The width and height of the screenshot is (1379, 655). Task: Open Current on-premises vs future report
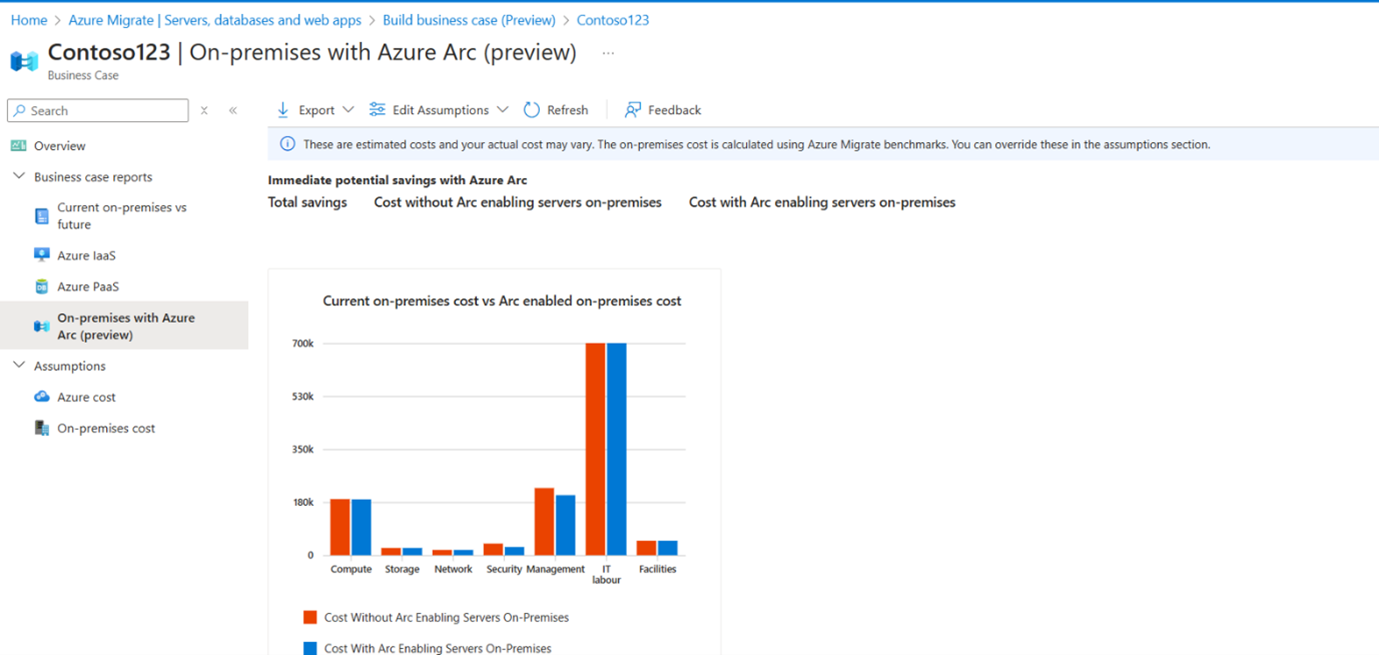[x=124, y=216]
